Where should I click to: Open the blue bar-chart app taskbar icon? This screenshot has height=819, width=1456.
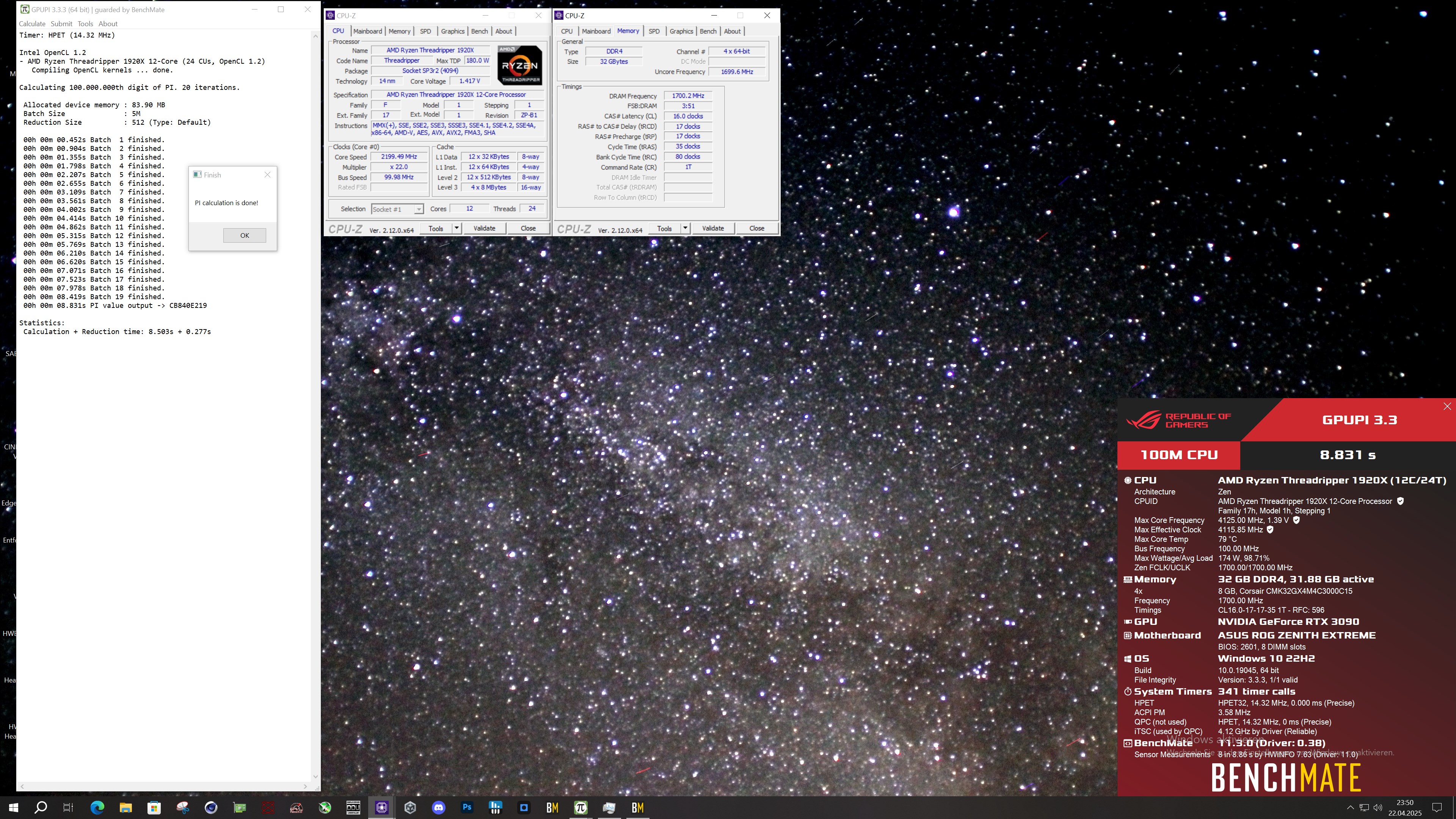[496, 808]
